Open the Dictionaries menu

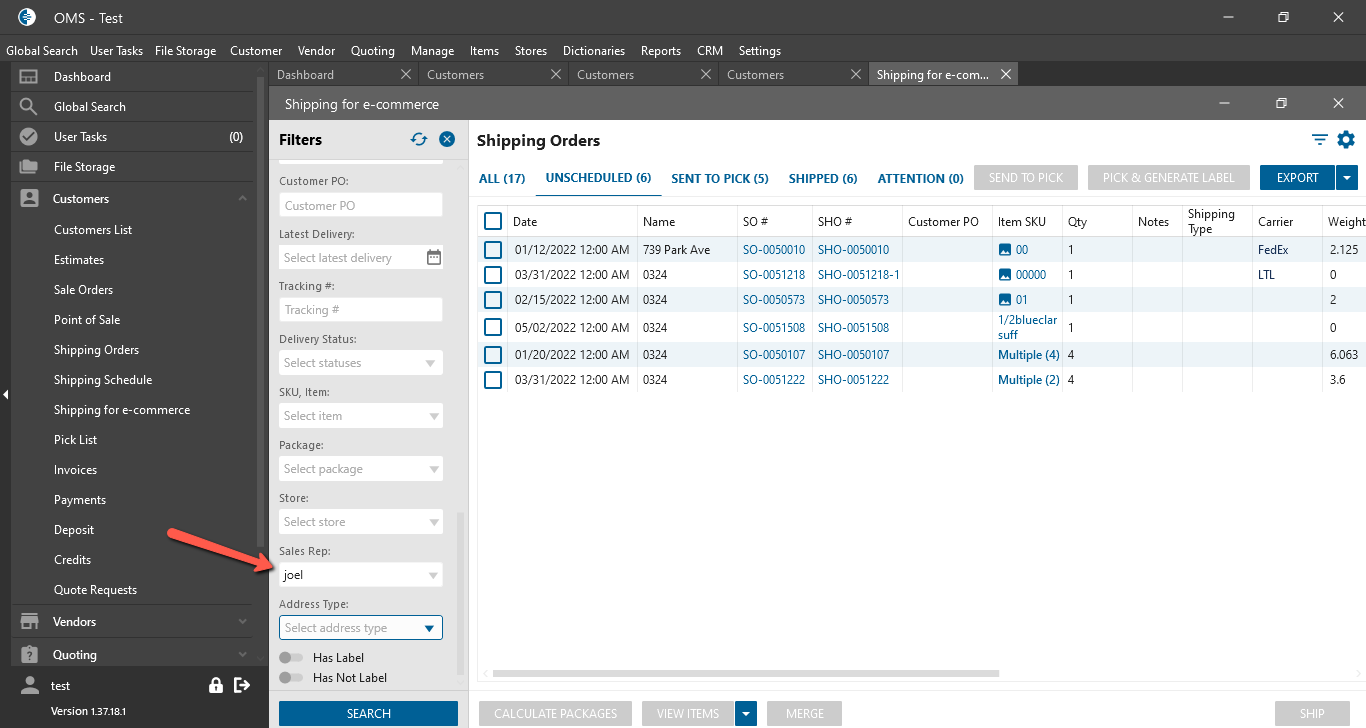(x=593, y=51)
